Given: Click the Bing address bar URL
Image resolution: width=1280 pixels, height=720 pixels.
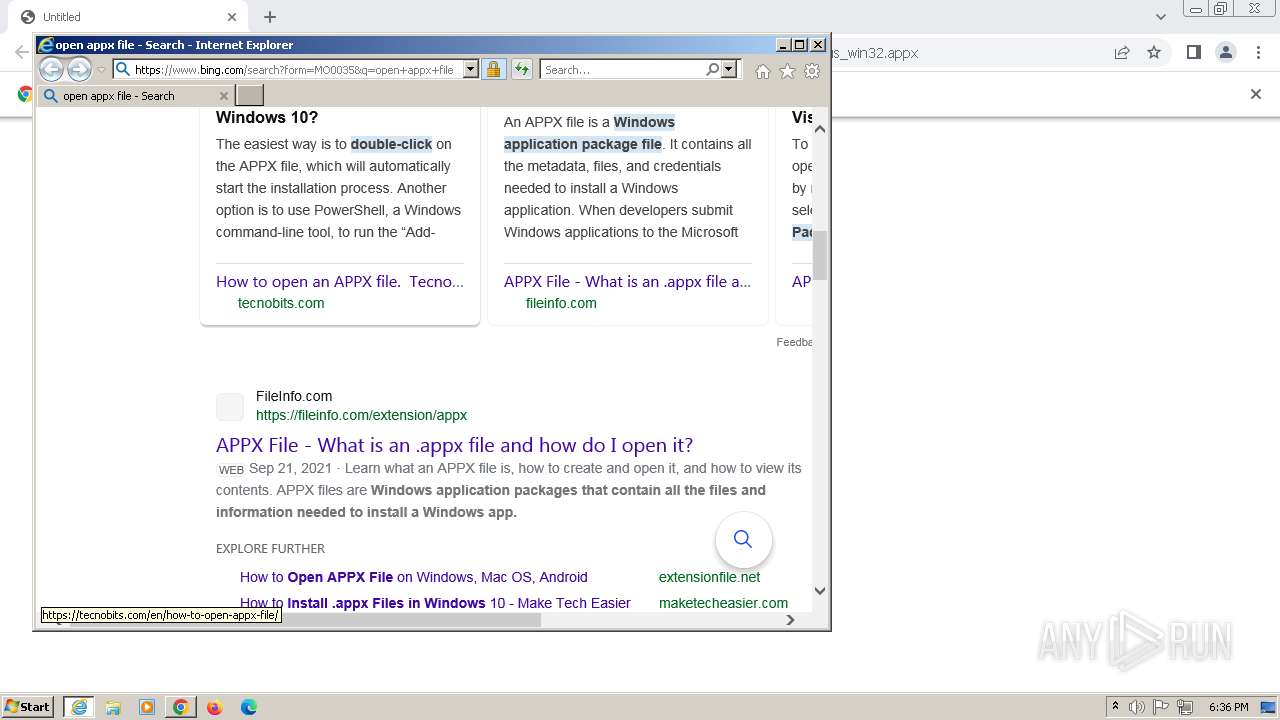Looking at the screenshot, I should [x=294, y=70].
